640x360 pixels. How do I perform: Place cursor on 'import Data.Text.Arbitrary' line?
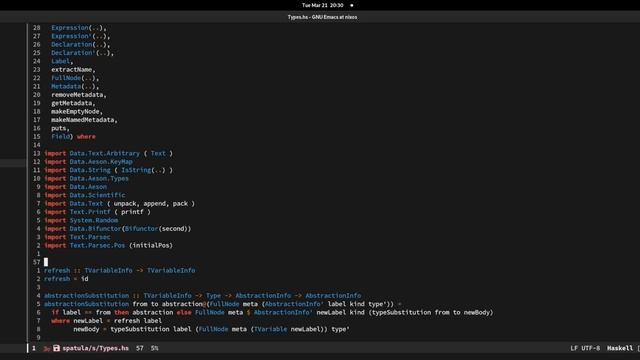coord(109,153)
